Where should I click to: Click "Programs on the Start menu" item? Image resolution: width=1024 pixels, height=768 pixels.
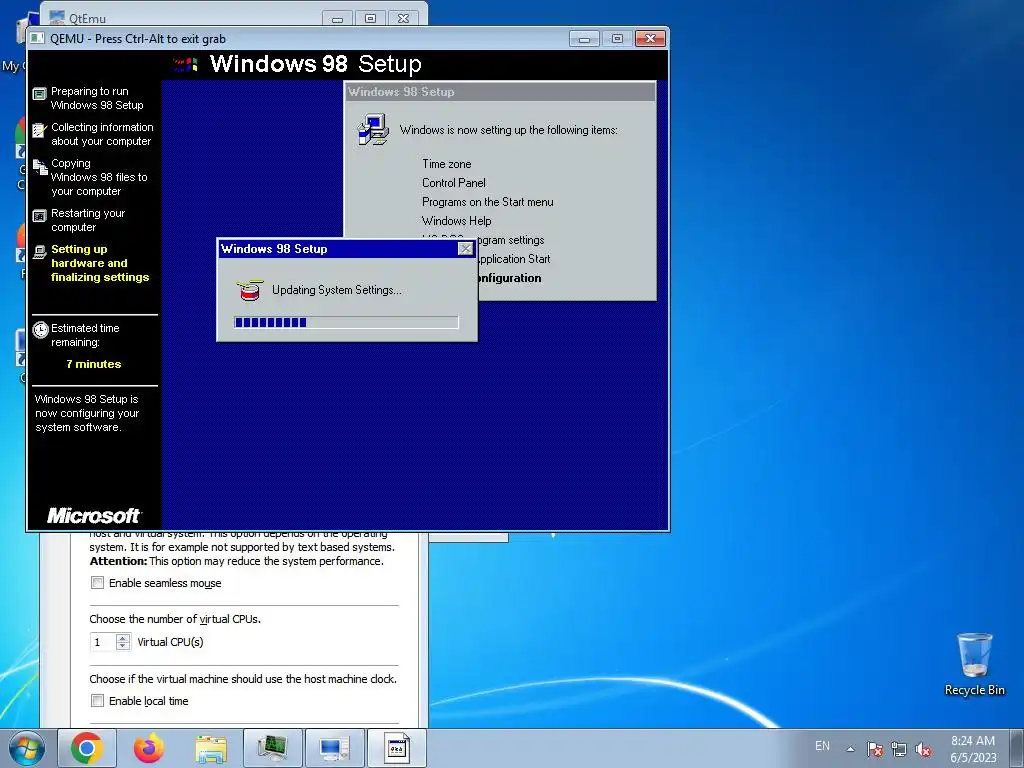click(x=488, y=202)
